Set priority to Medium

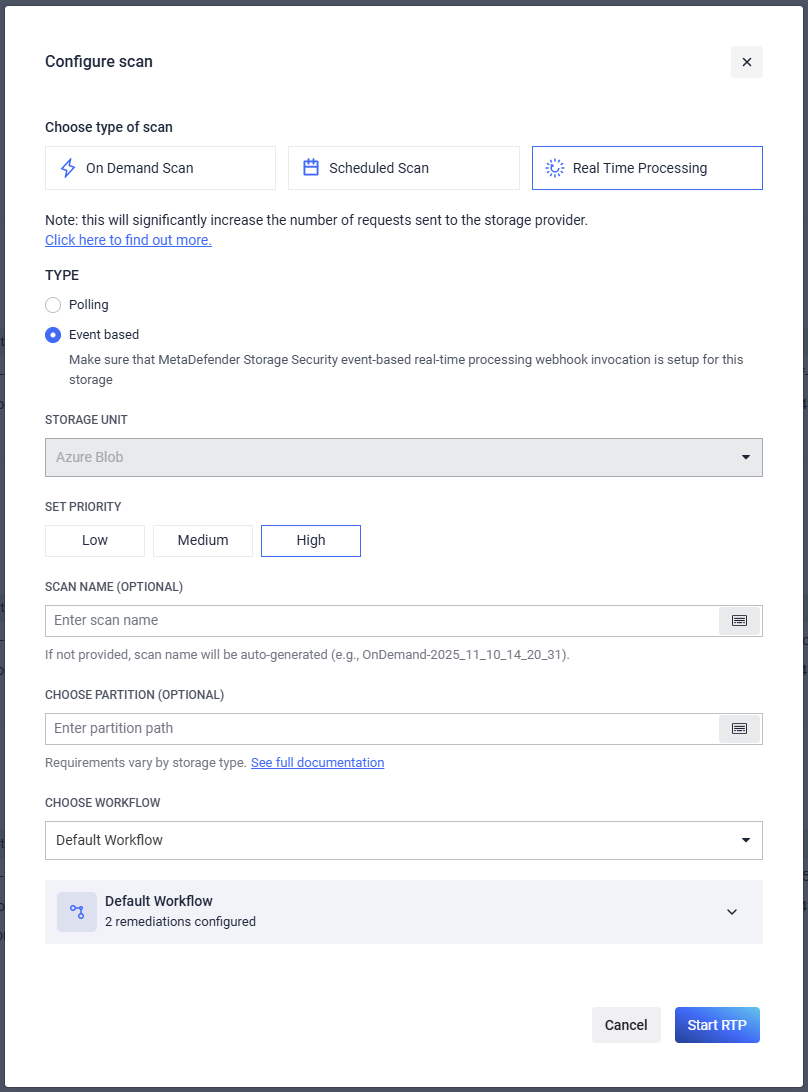[203, 541]
